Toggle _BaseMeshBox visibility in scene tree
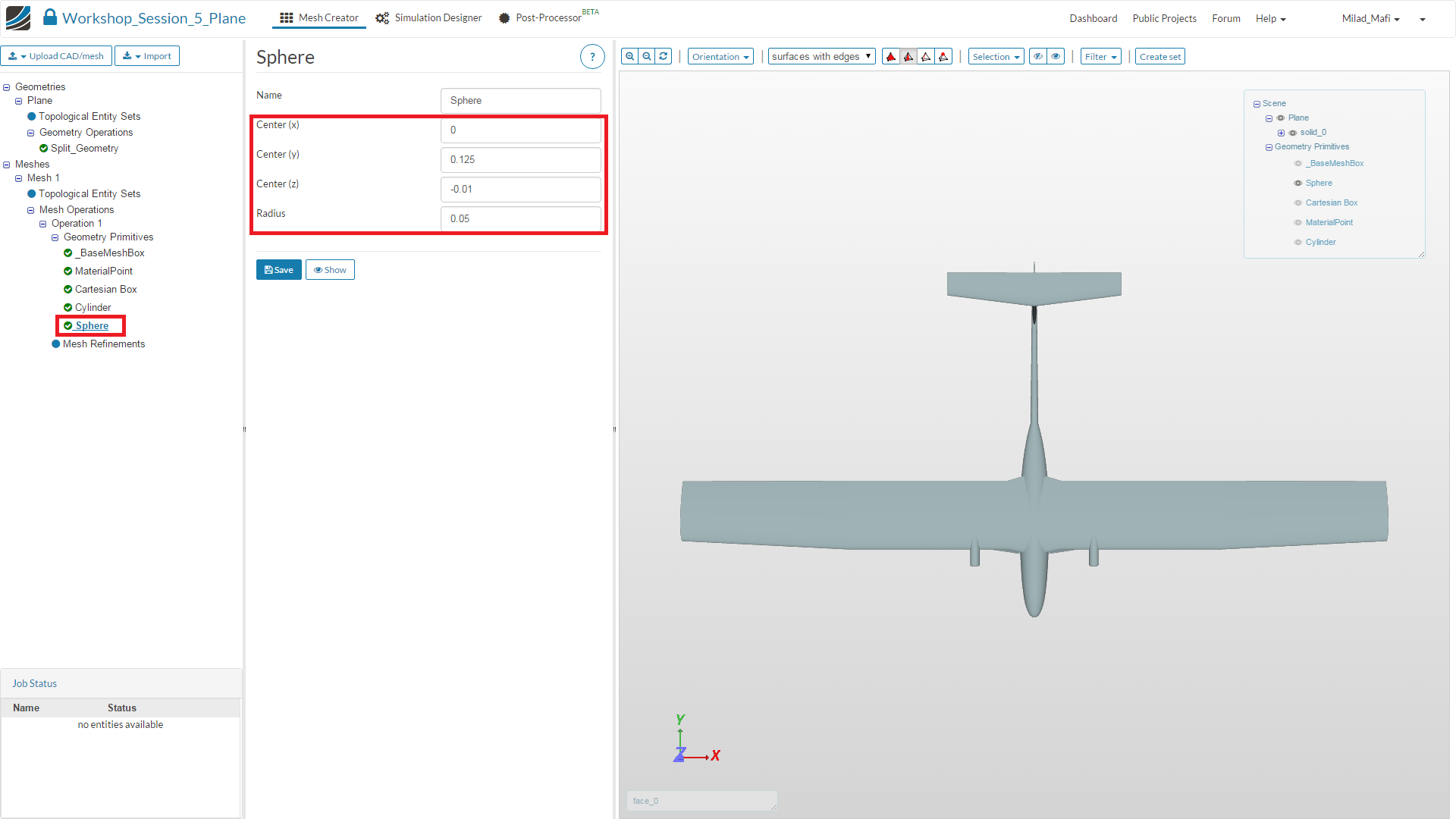Screen dimensions: 1456x819 (1298, 163)
